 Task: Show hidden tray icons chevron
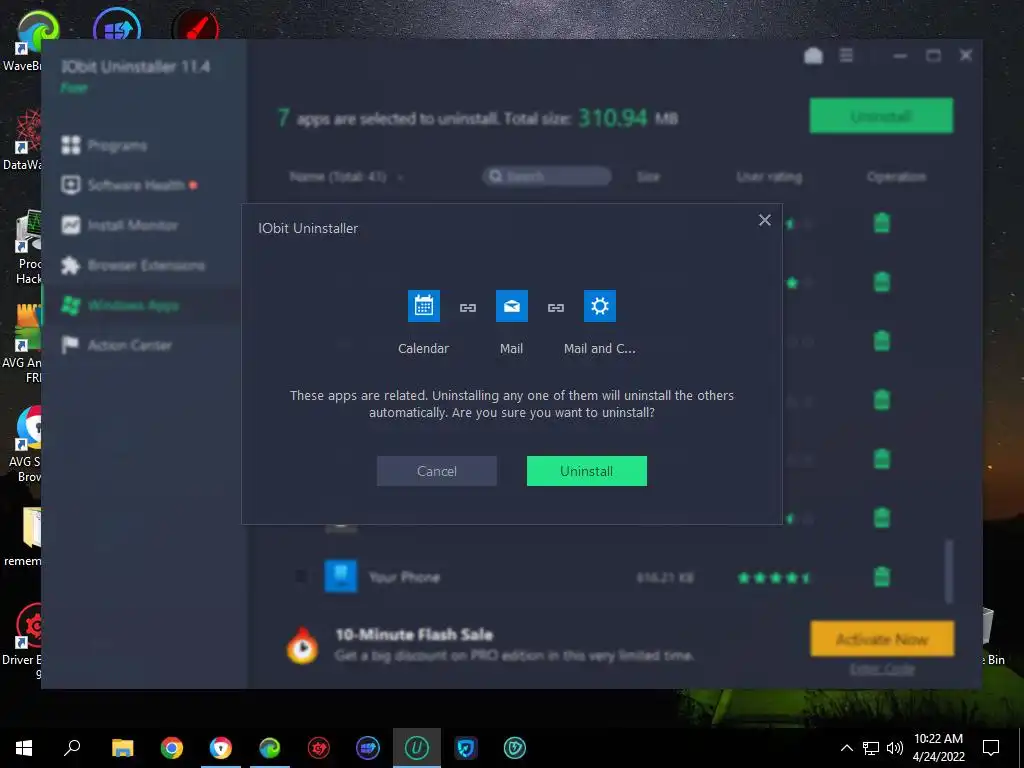click(x=846, y=748)
